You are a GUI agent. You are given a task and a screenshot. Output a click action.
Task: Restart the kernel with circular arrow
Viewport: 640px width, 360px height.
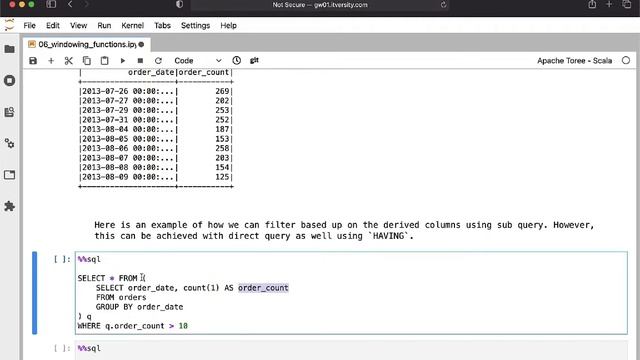[x=158, y=61]
